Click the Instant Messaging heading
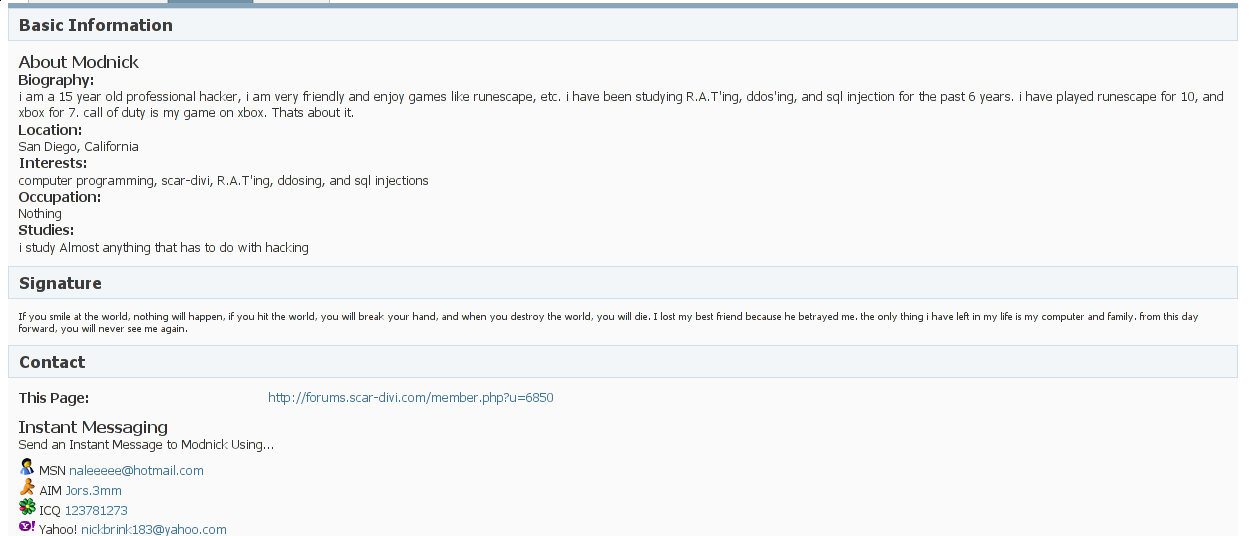Screen dimensions: 1250x536 (x=93, y=427)
